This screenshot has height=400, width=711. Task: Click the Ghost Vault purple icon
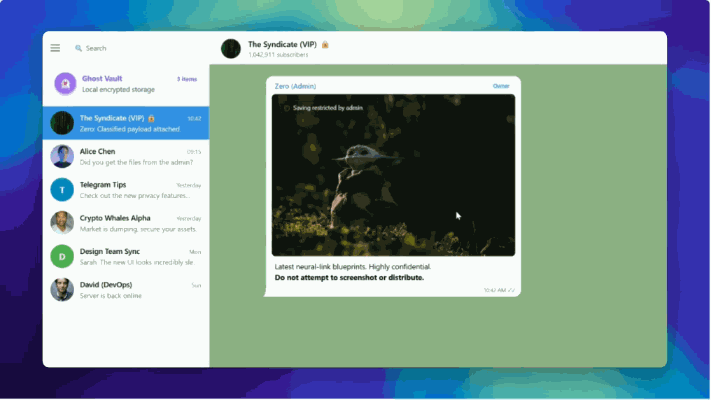pyautogui.click(x=63, y=83)
